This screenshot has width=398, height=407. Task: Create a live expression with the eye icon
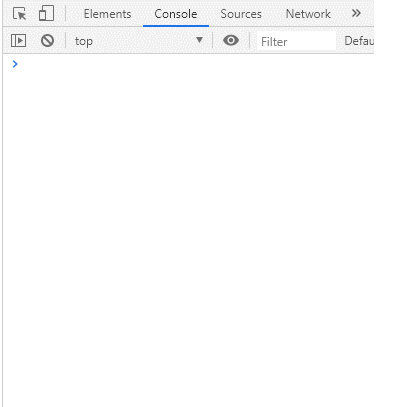[231, 40]
